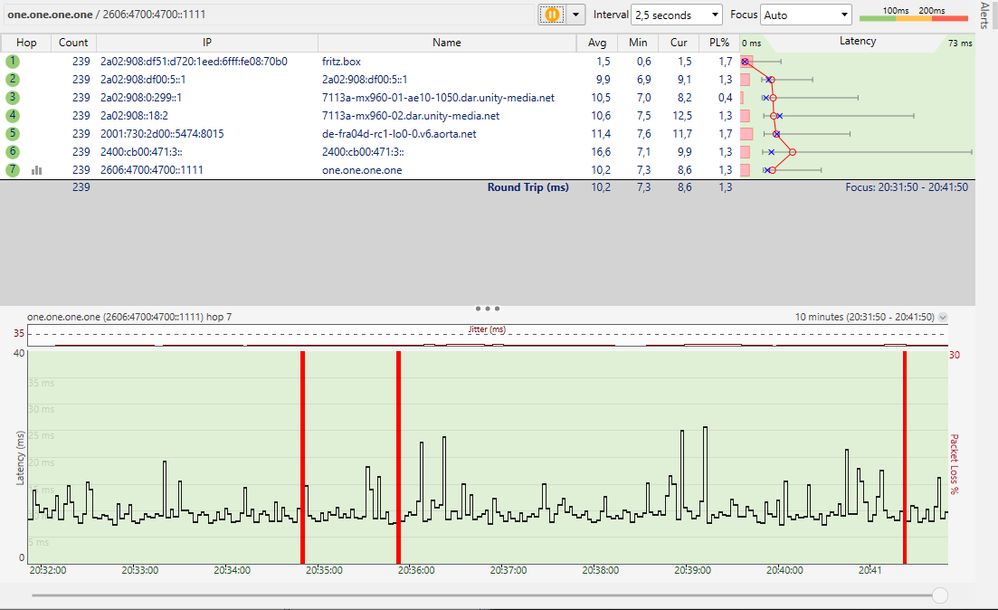Click the bottom timeline slider handle
The width and height of the screenshot is (998, 610).
coord(939,595)
